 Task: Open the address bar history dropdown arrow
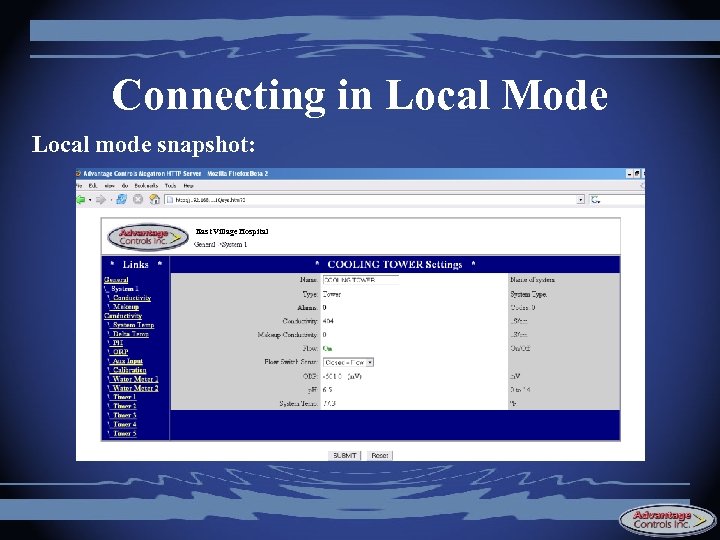581,200
